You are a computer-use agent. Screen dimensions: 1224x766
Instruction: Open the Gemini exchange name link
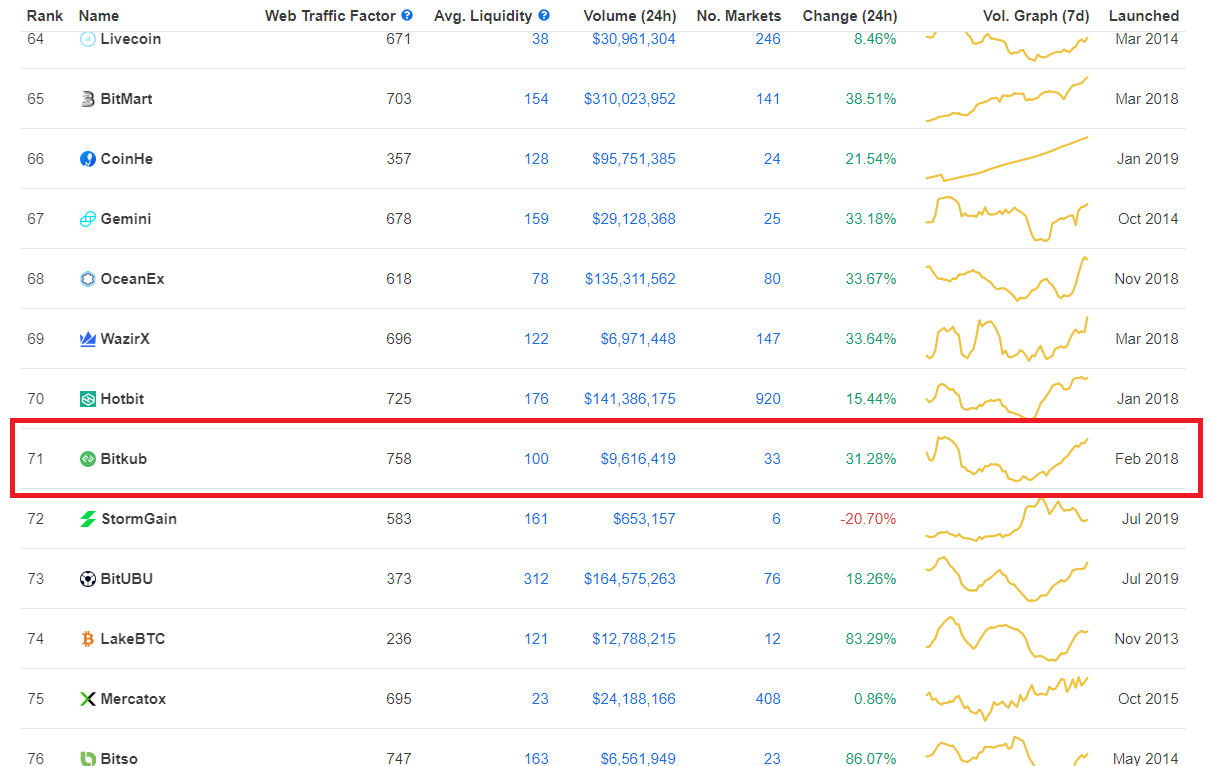(126, 219)
